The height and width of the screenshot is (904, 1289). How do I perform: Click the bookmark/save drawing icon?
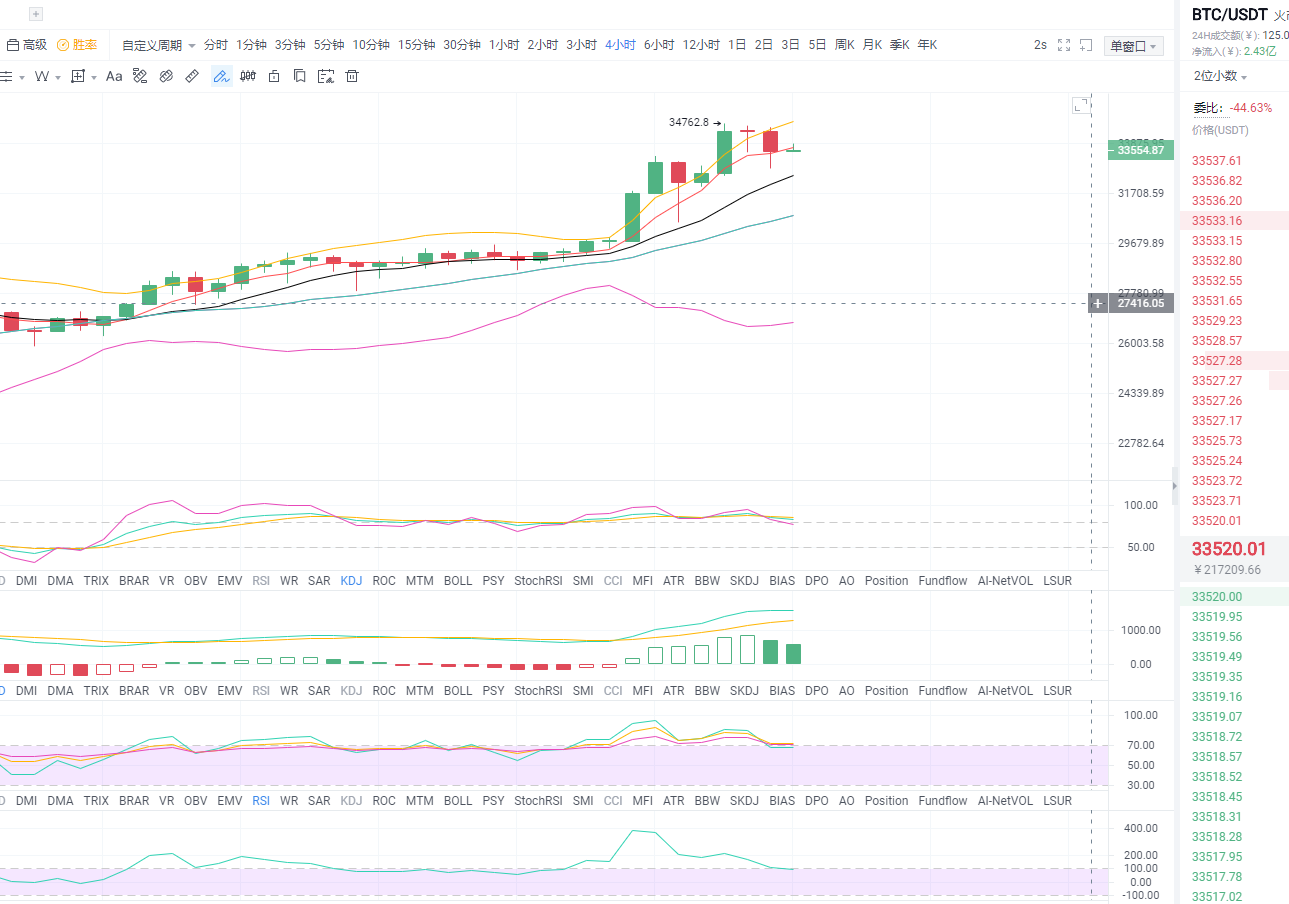tap(299, 75)
